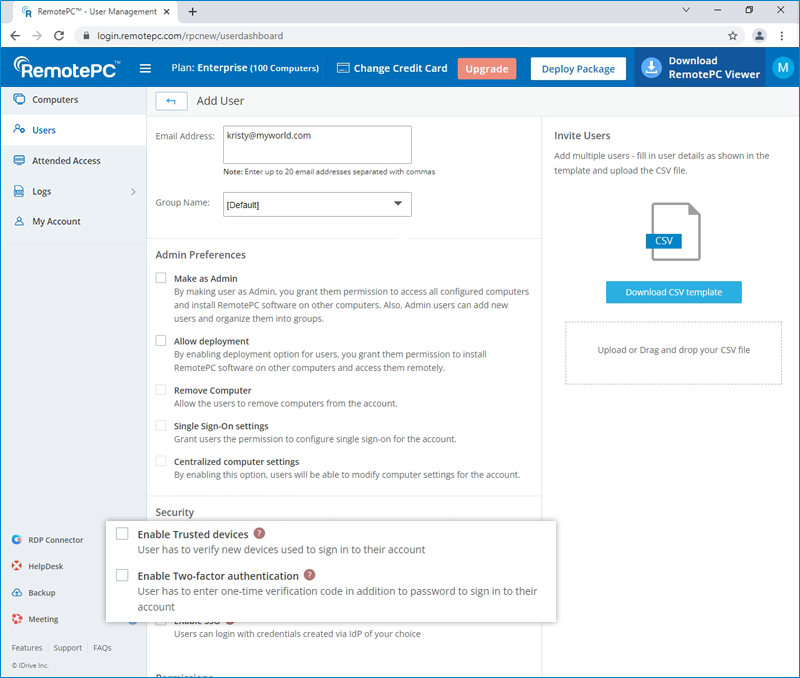Click the browser back arrow

tap(15, 36)
